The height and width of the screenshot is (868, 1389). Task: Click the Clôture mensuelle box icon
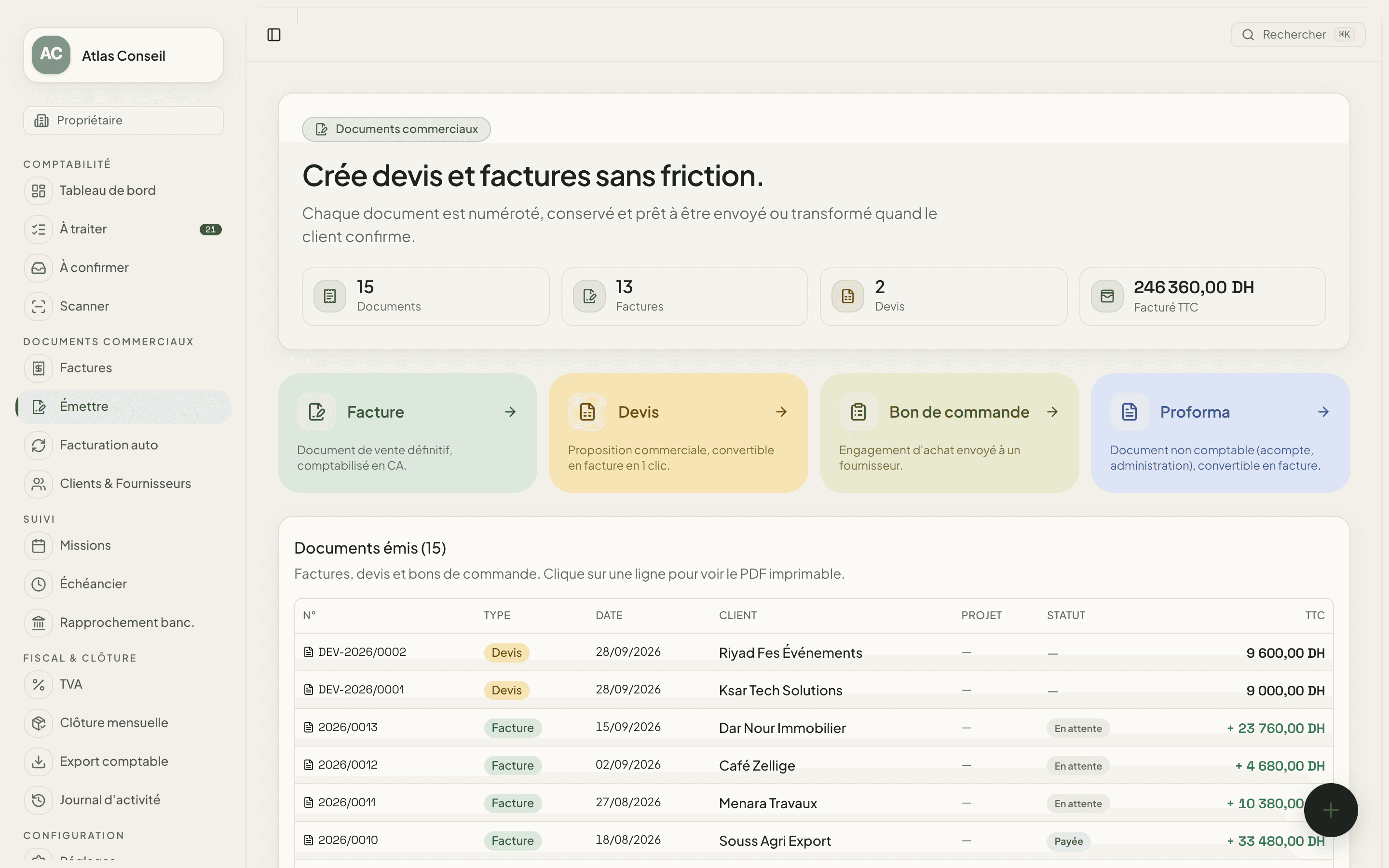point(39,723)
